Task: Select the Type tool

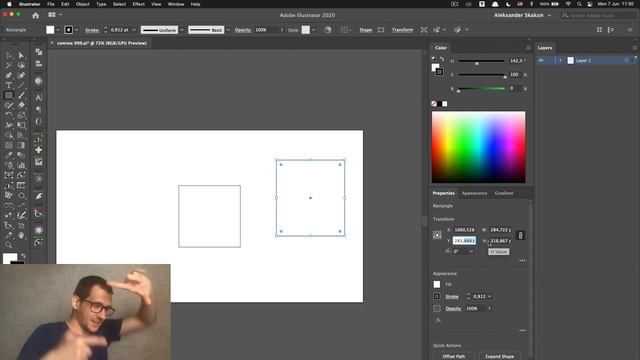Action: (x=9, y=85)
